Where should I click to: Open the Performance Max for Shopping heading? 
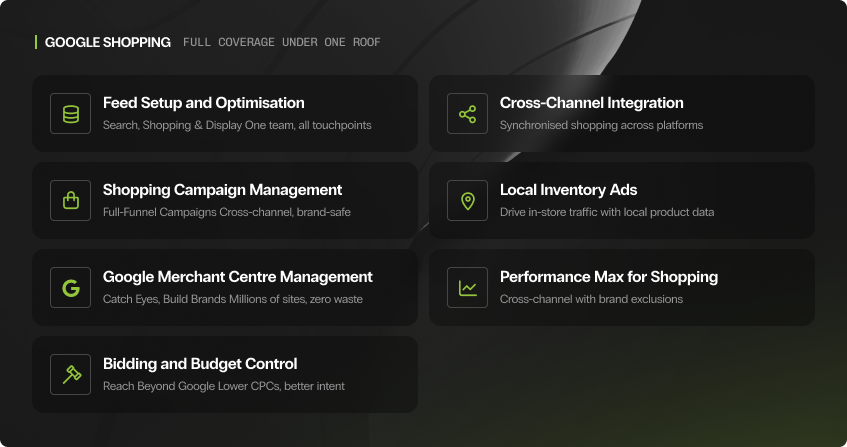[x=609, y=277]
